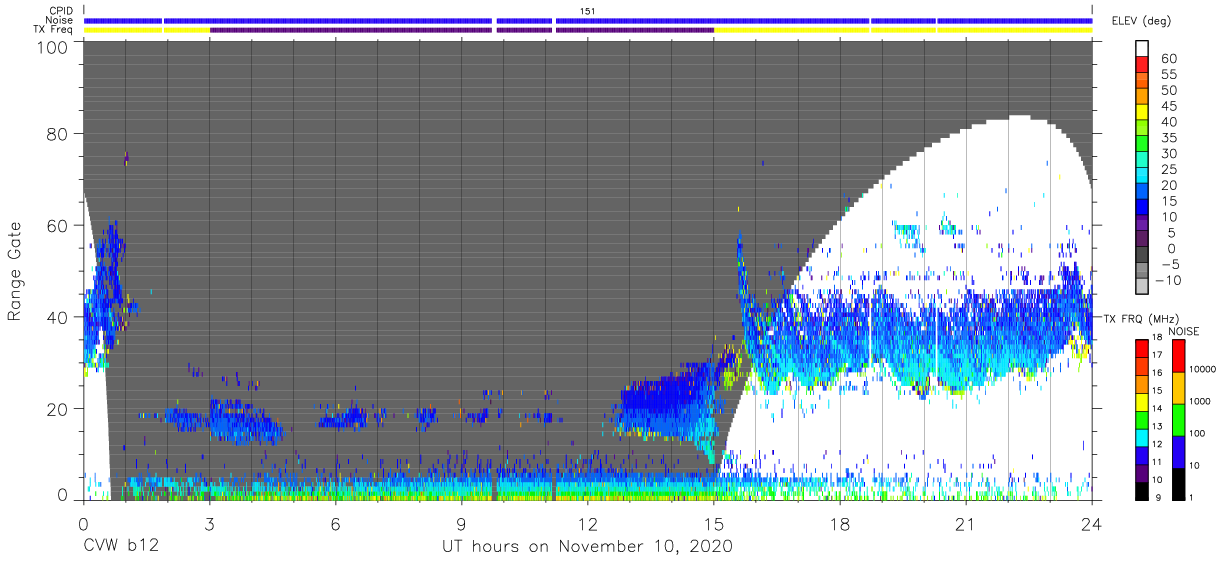
Task: Select the green TX frequency swatch between 13 and 14
Action: tap(1142, 418)
